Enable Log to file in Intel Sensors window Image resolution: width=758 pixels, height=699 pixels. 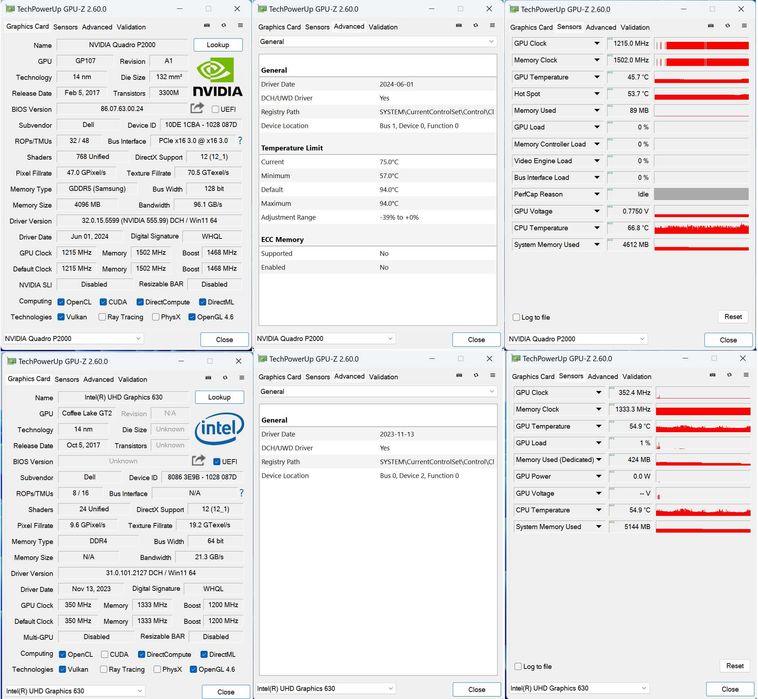[x=518, y=667]
